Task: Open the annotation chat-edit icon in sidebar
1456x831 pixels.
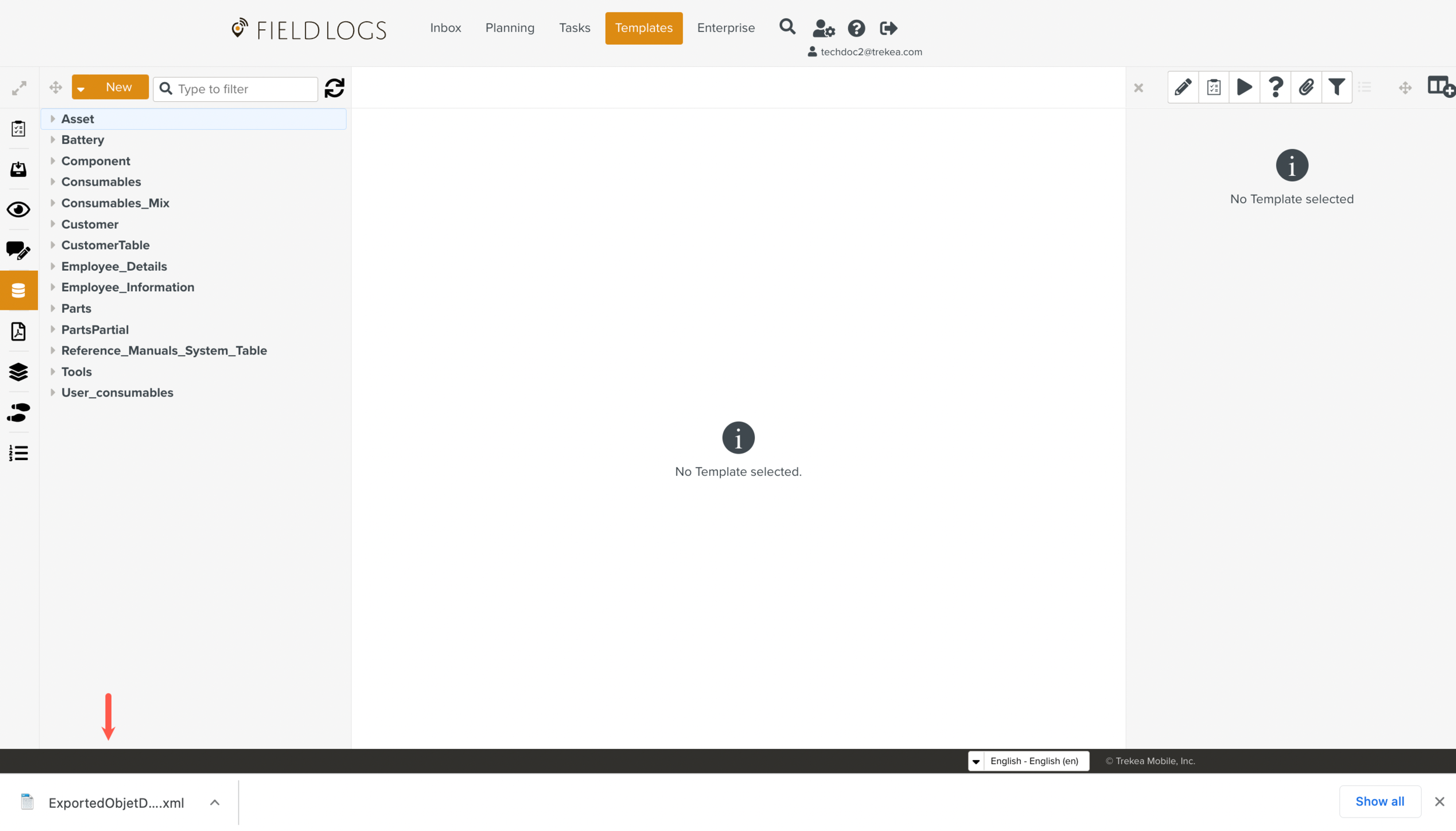Action: click(18, 252)
